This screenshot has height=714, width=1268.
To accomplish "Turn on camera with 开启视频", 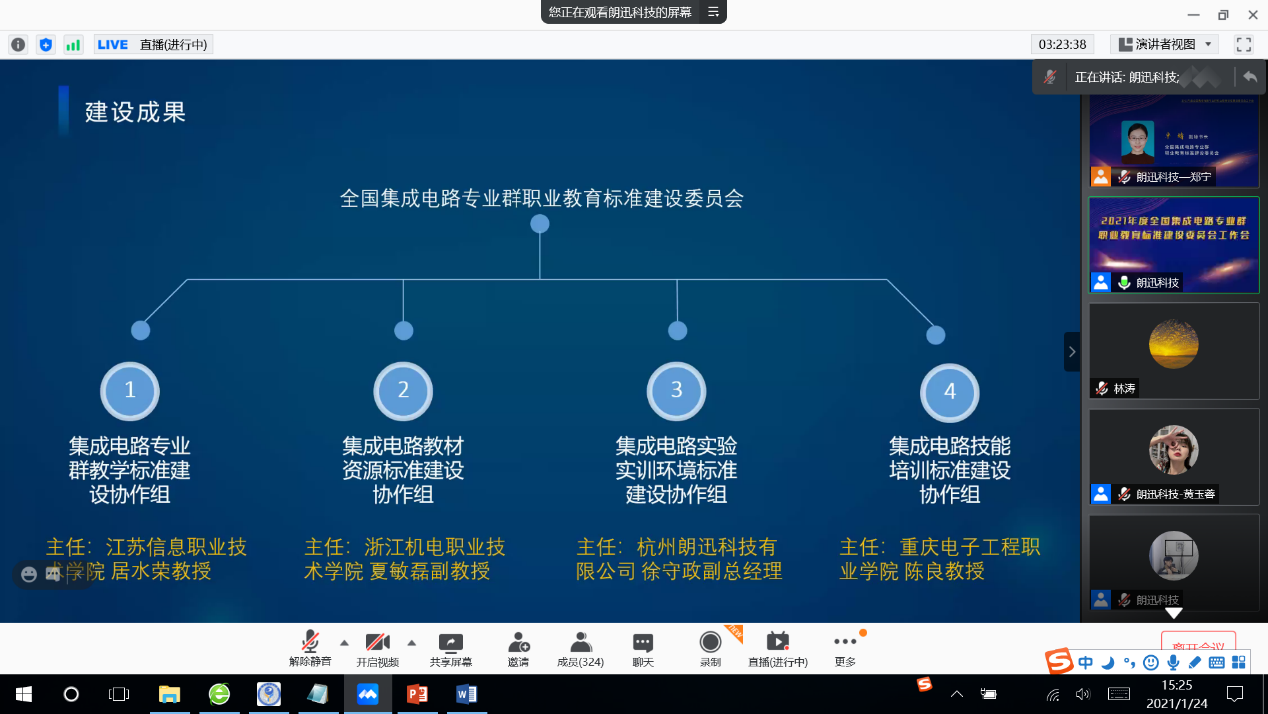I will coord(377,643).
